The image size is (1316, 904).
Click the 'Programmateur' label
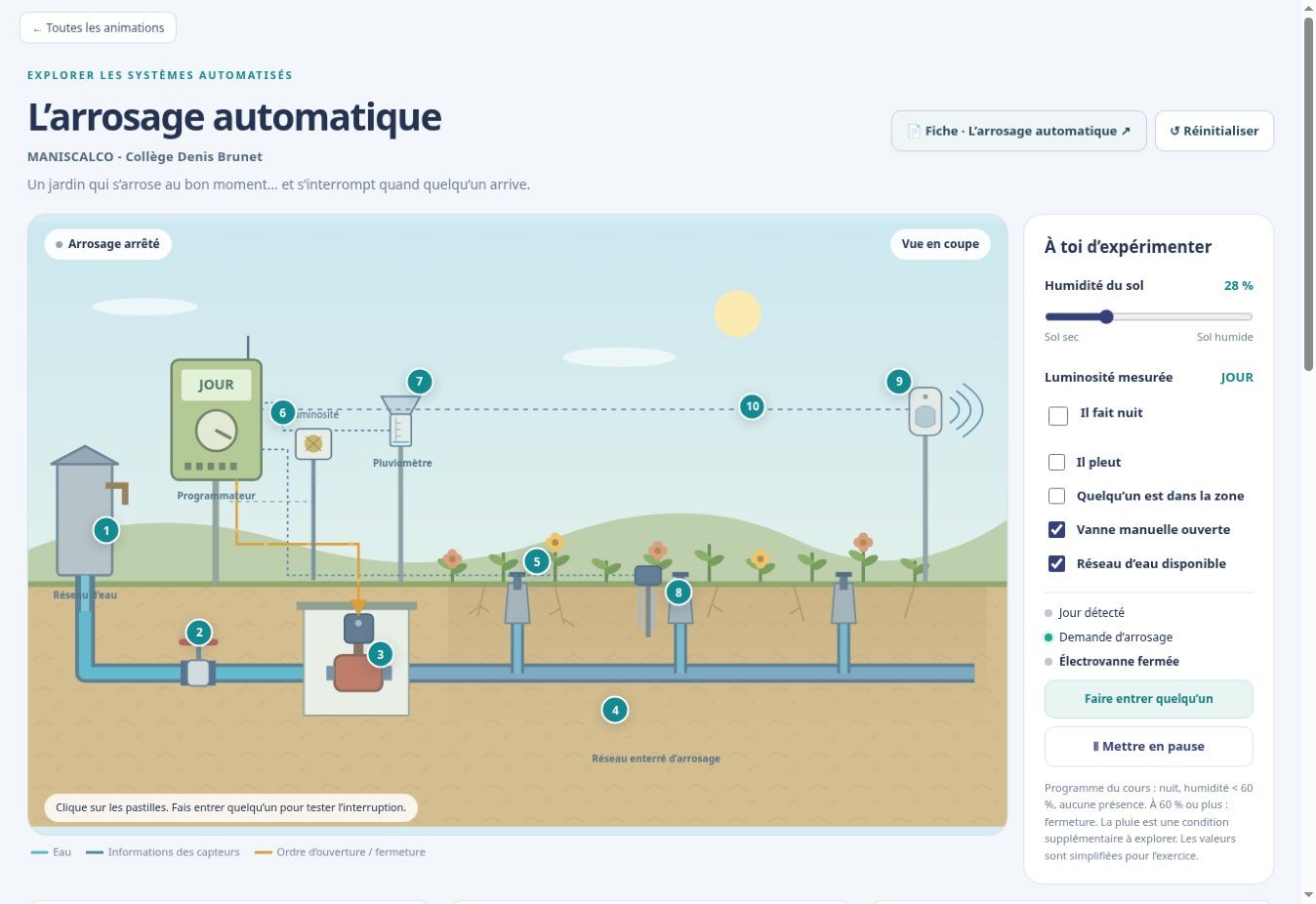pos(216,496)
